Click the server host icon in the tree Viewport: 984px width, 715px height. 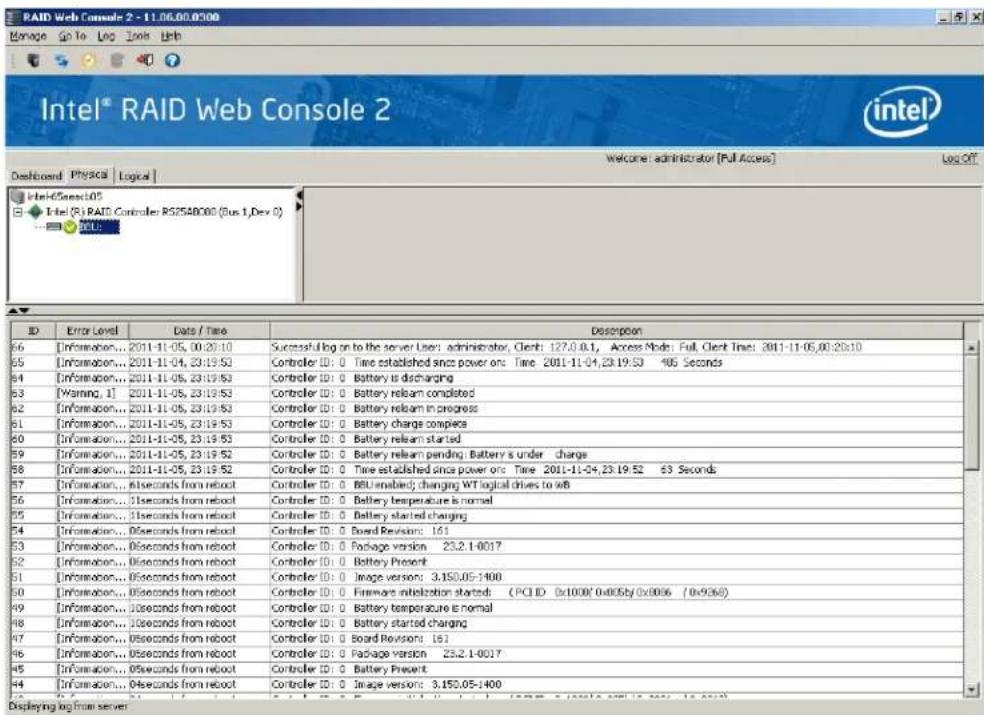(x=18, y=196)
